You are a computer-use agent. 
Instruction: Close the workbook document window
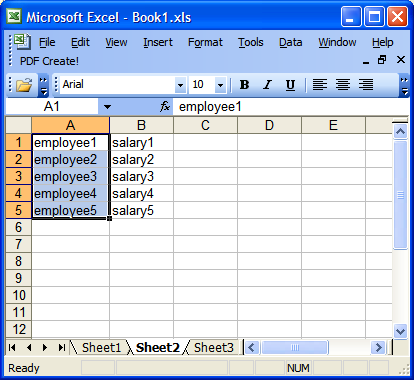[x=401, y=60]
